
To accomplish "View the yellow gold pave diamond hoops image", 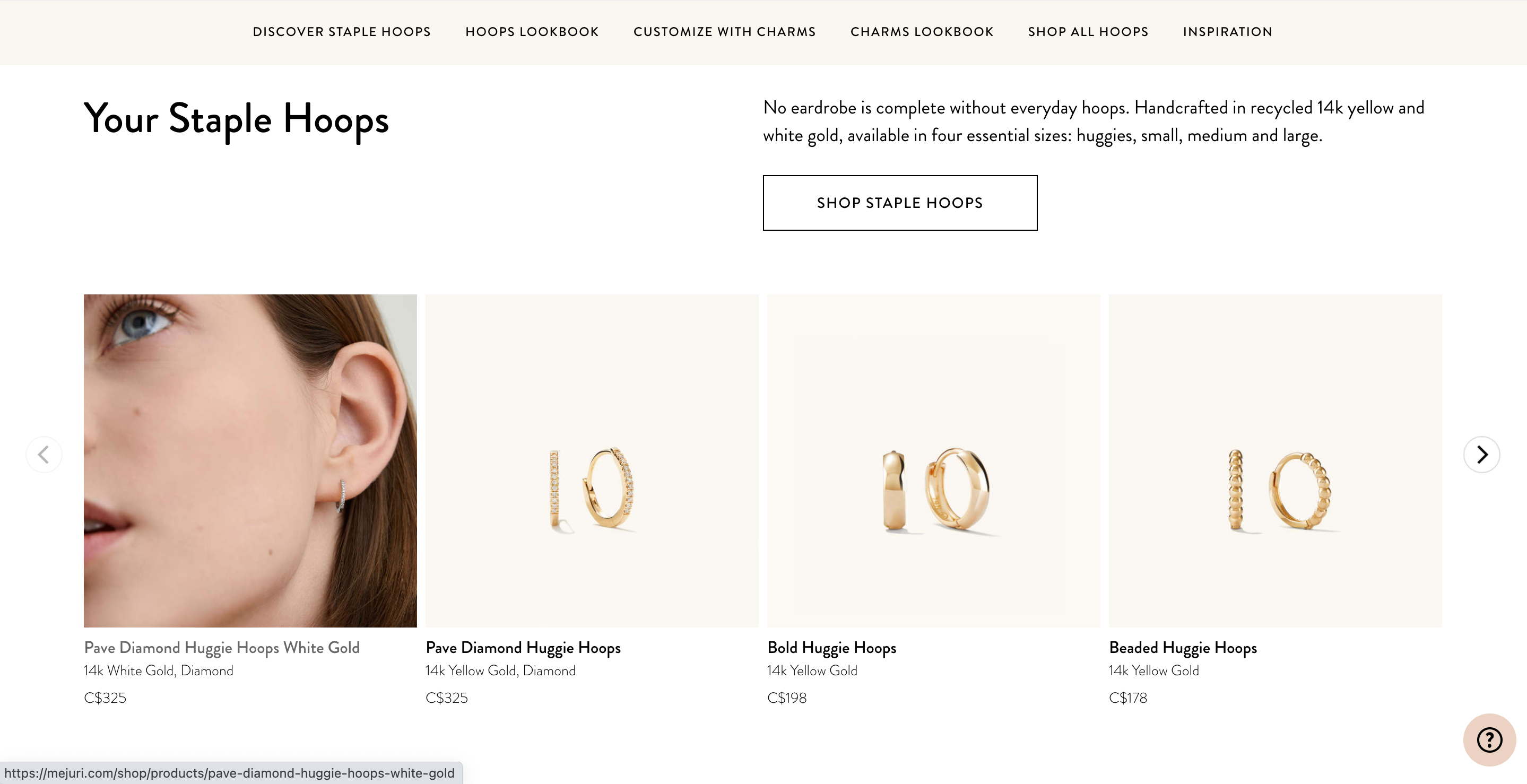I will click(592, 460).
